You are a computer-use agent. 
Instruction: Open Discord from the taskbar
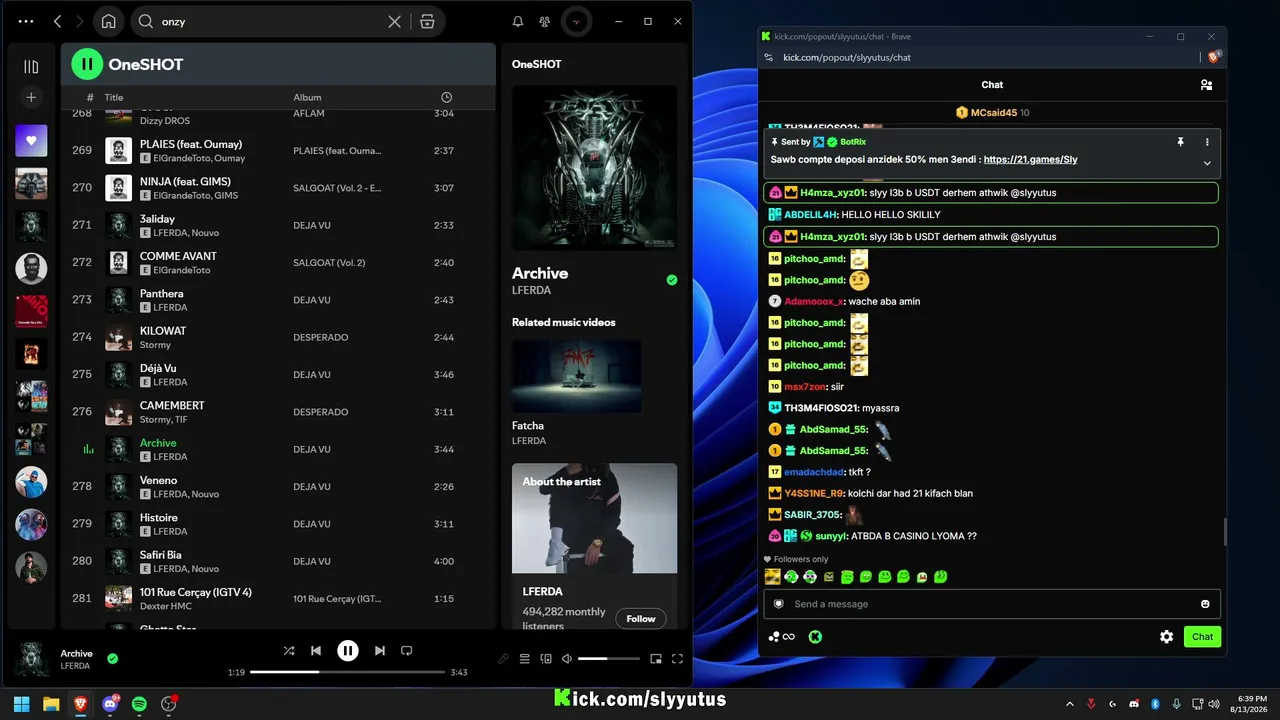tap(110, 704)
